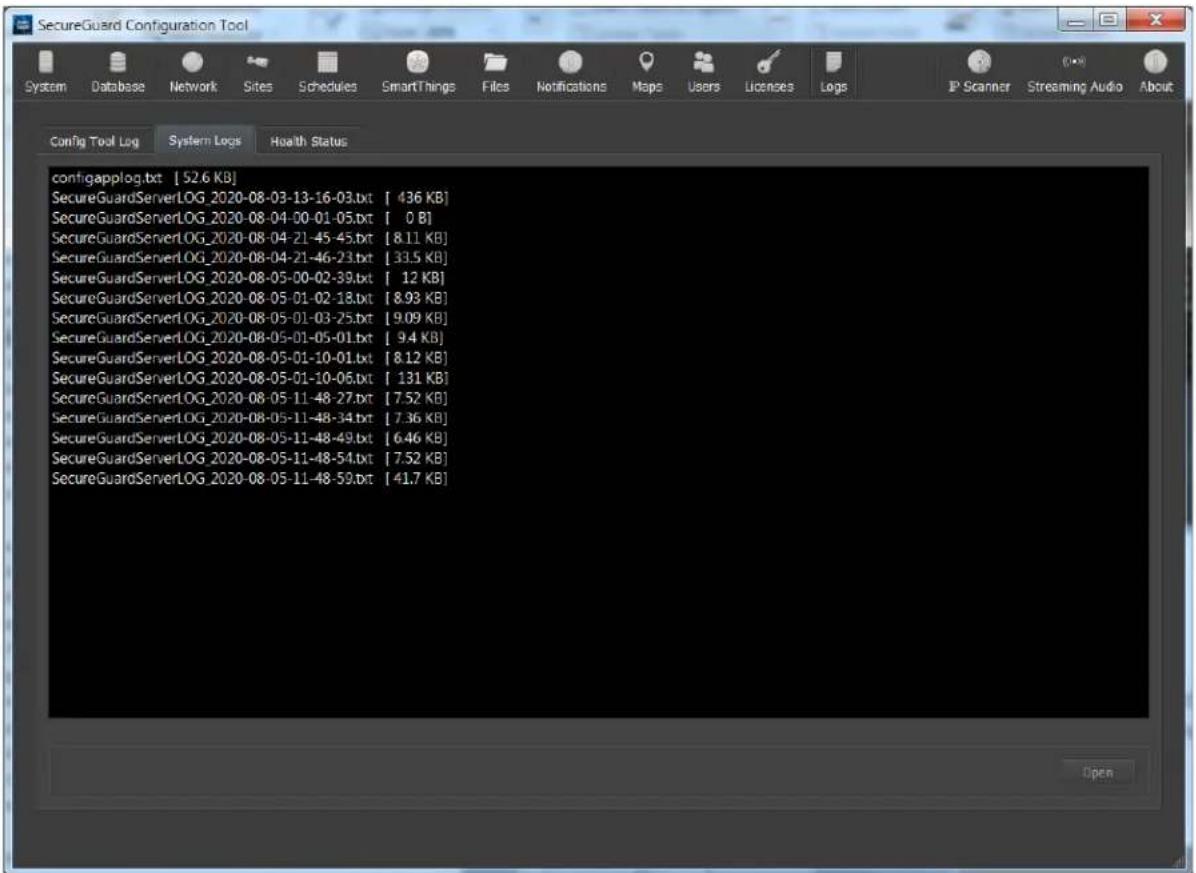Select log file 2020-08-05-01-10-06.txt

tap(249, 378)
